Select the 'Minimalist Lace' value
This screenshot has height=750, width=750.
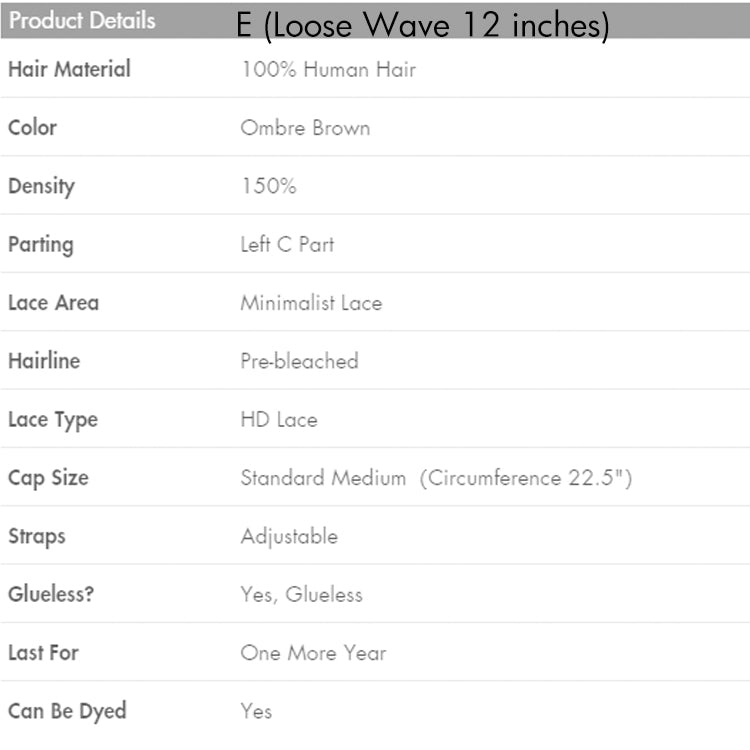(x=311, y=302)
